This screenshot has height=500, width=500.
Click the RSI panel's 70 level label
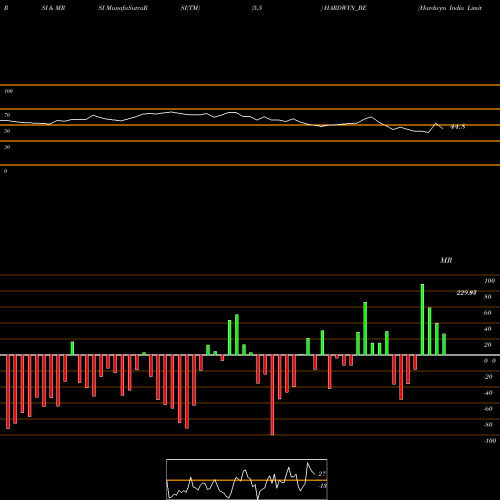[x=7, y=115]
